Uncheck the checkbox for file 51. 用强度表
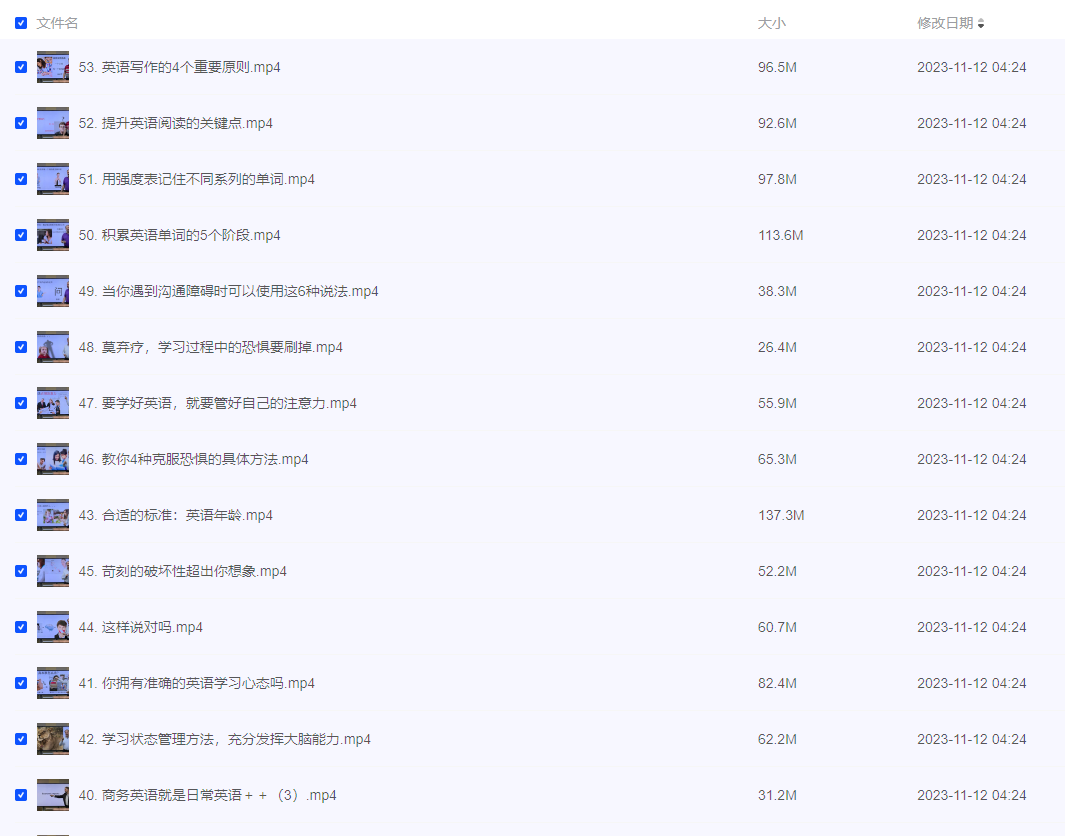This screenshot has width=1065, height=836. 21,179
